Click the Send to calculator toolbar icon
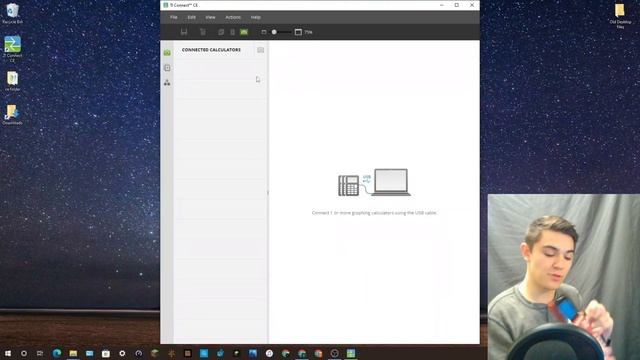The width and height of the screenshot is (640, 360). pos(232,32)
